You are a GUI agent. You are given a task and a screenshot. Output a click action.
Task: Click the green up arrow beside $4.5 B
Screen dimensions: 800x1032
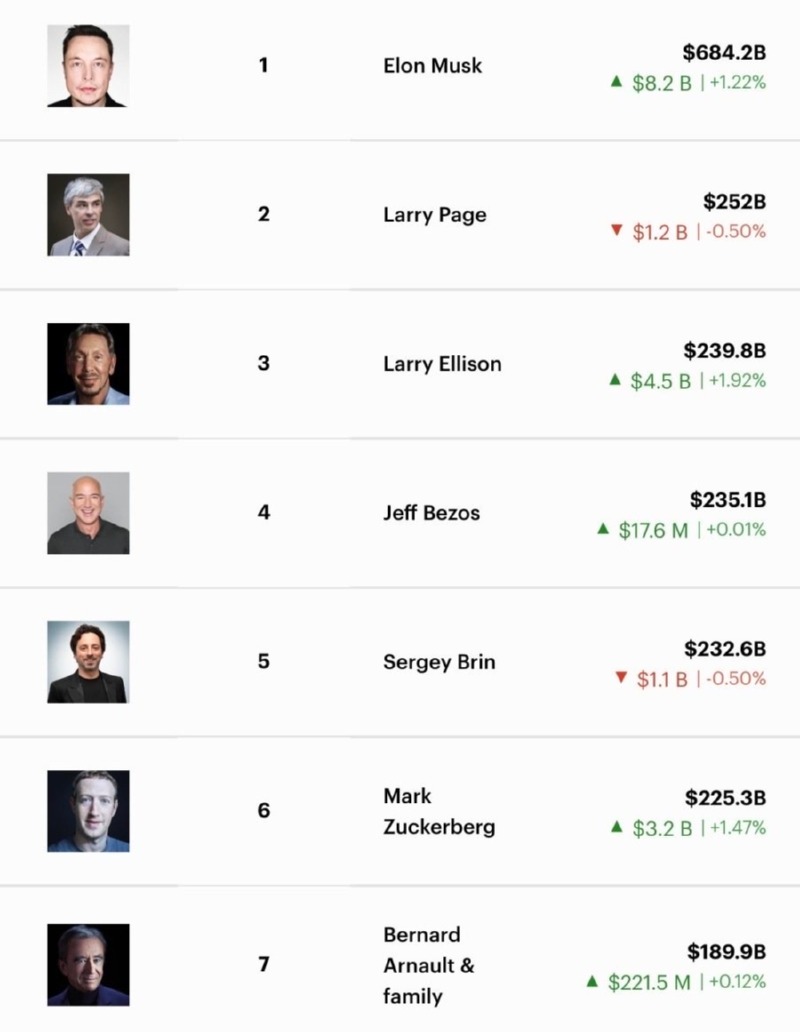tap(616, 380)
